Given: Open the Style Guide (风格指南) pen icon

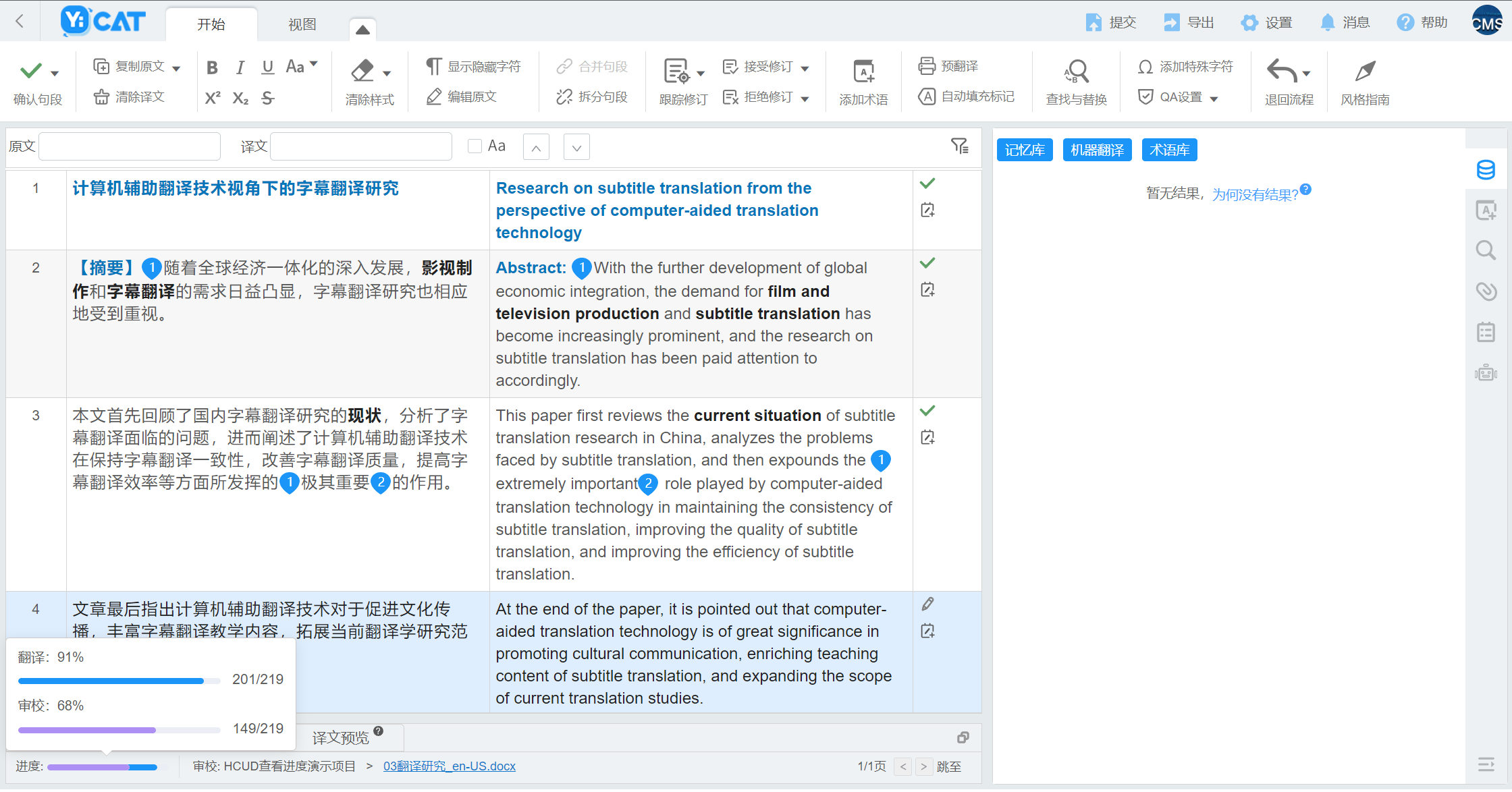Looking at the screenshot, I should (x=1365, y=72).
